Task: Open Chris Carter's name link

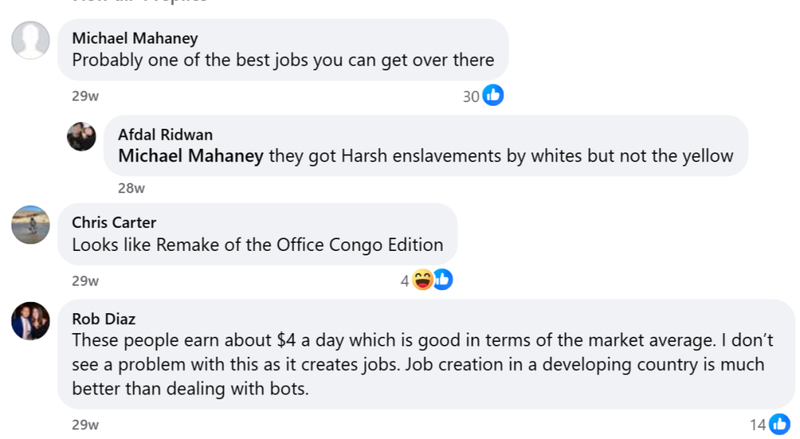Action: 114,222
